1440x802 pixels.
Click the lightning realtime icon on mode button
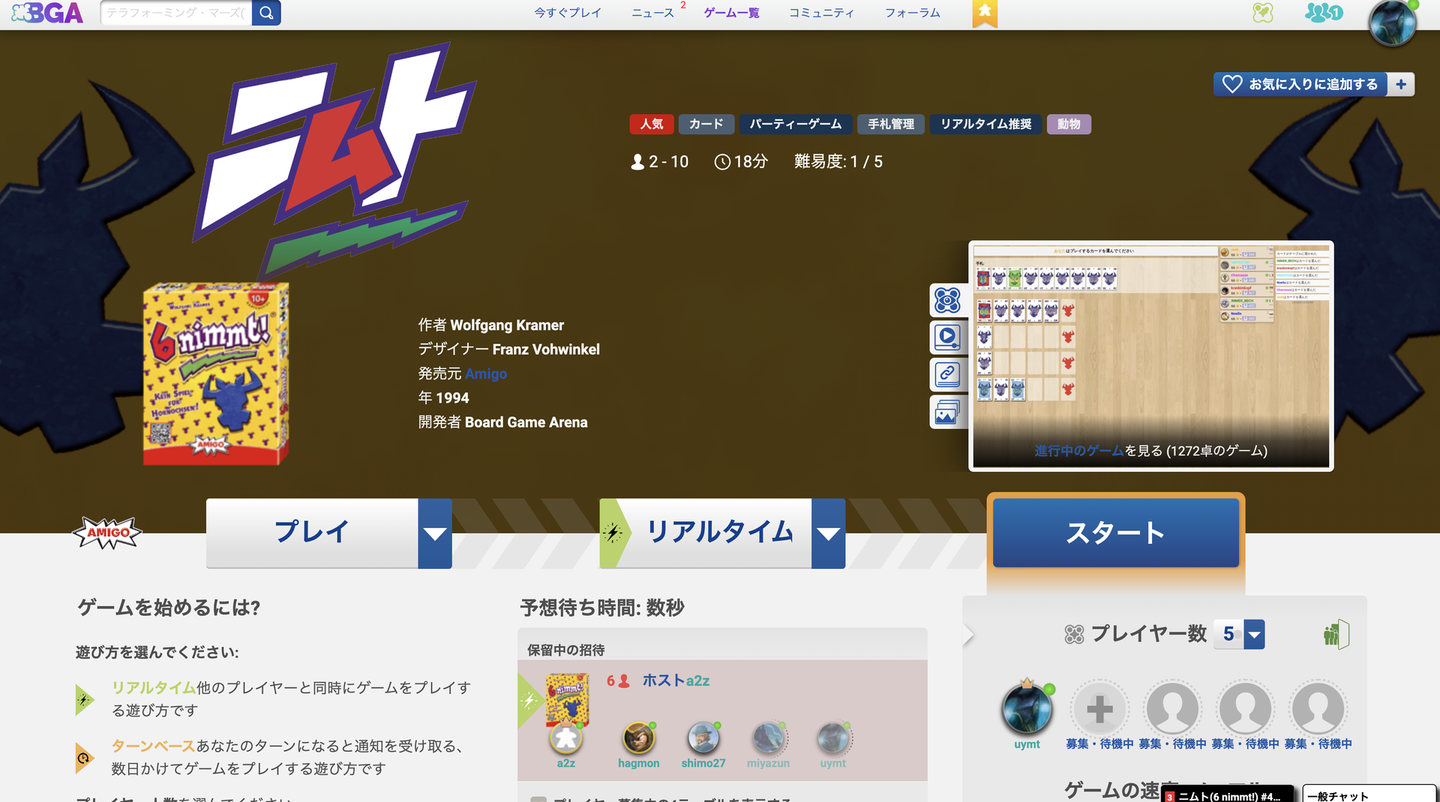coord(613,533)
